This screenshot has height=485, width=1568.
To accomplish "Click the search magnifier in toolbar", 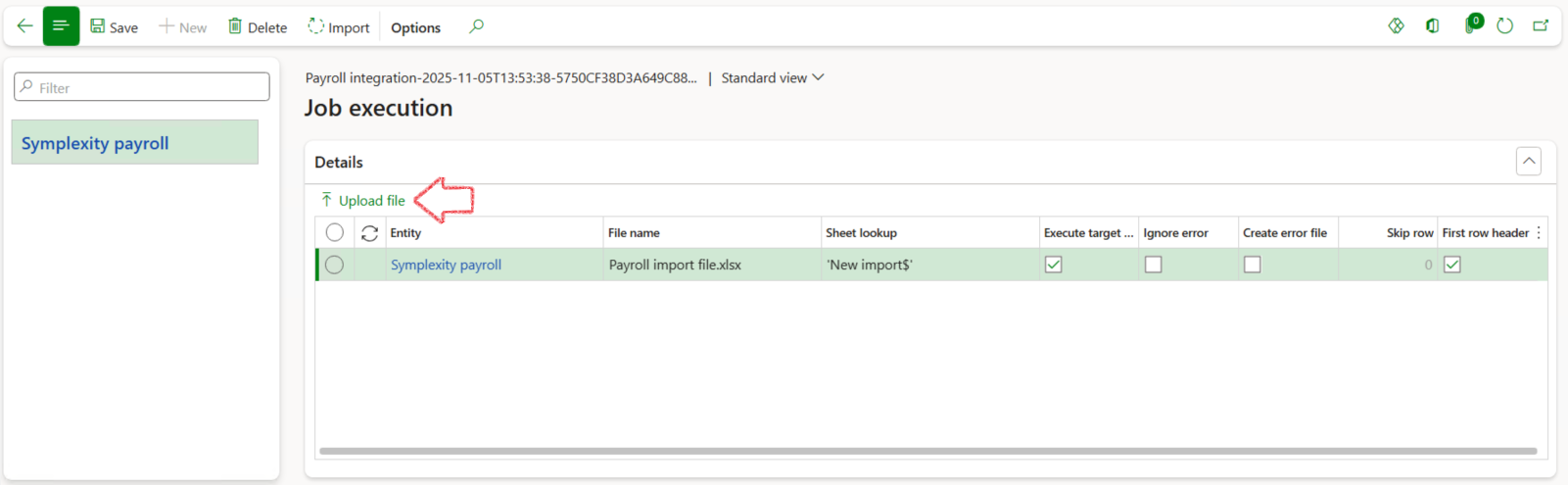I will [x=476, y=26].
